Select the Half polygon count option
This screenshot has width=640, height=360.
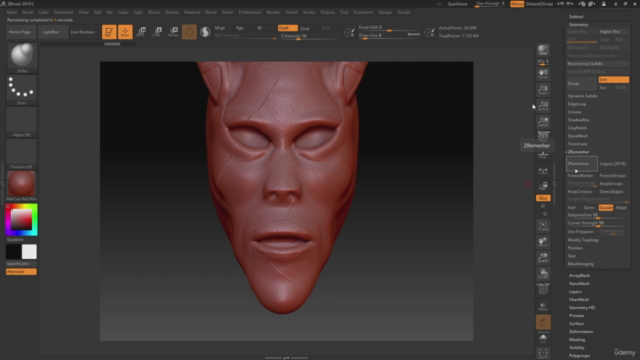[571, 207]
